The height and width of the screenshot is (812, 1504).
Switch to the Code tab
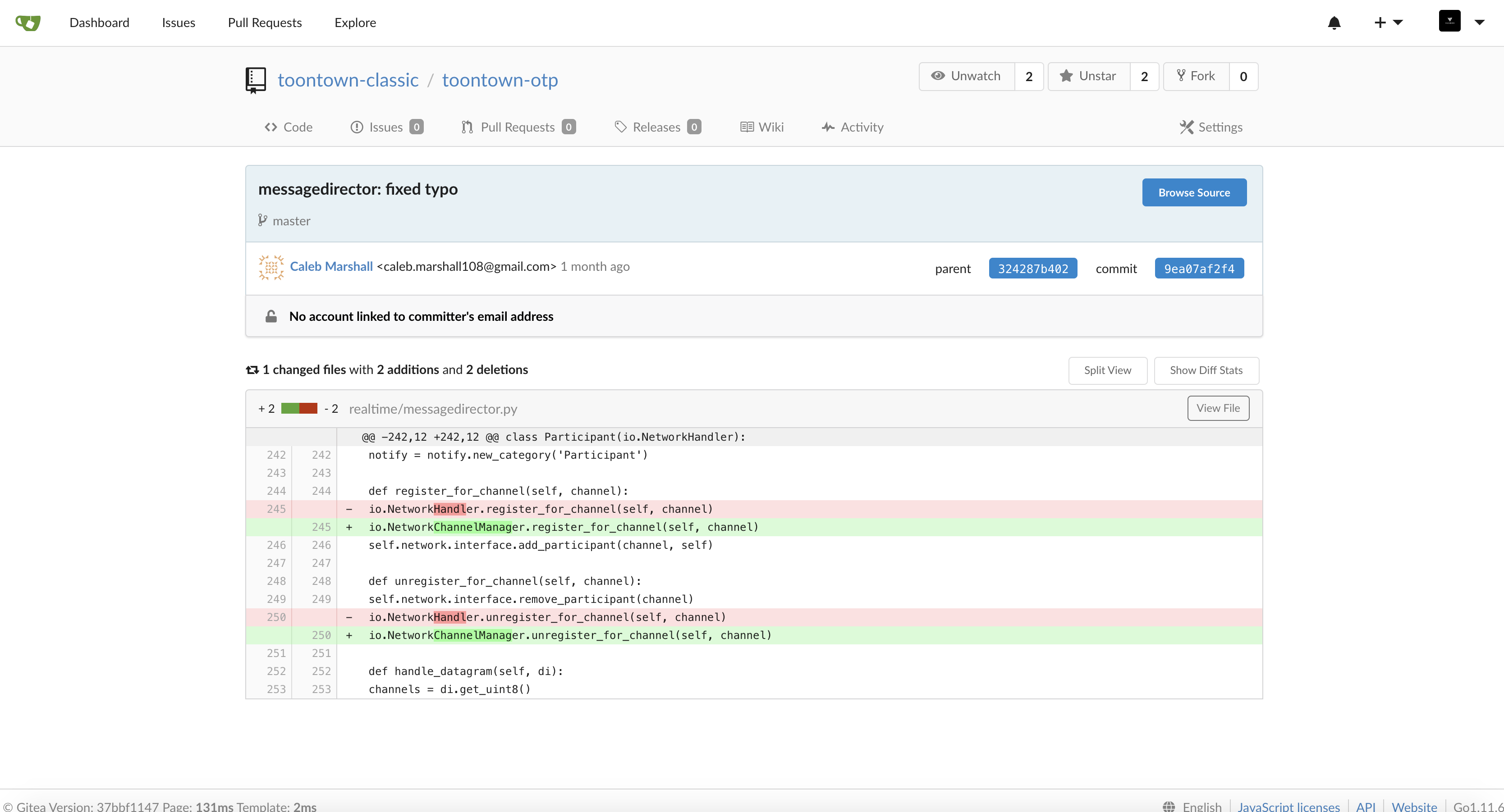click(x=289, y=127)
